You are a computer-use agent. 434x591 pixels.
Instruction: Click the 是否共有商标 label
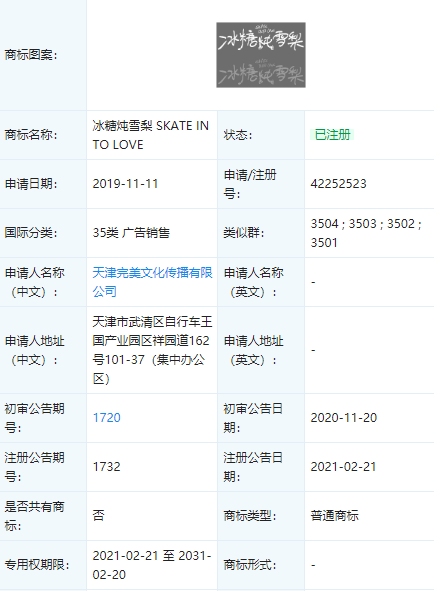click(x=35, y=516)
